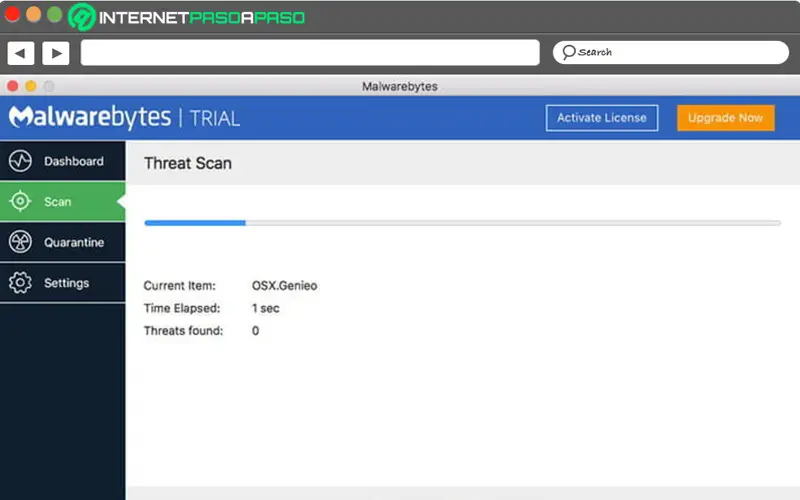This screenshot has height=500, width=800.
Task: Click the 1 sec elapsed value
Action: pyautogui.click(x=265, y=308)
